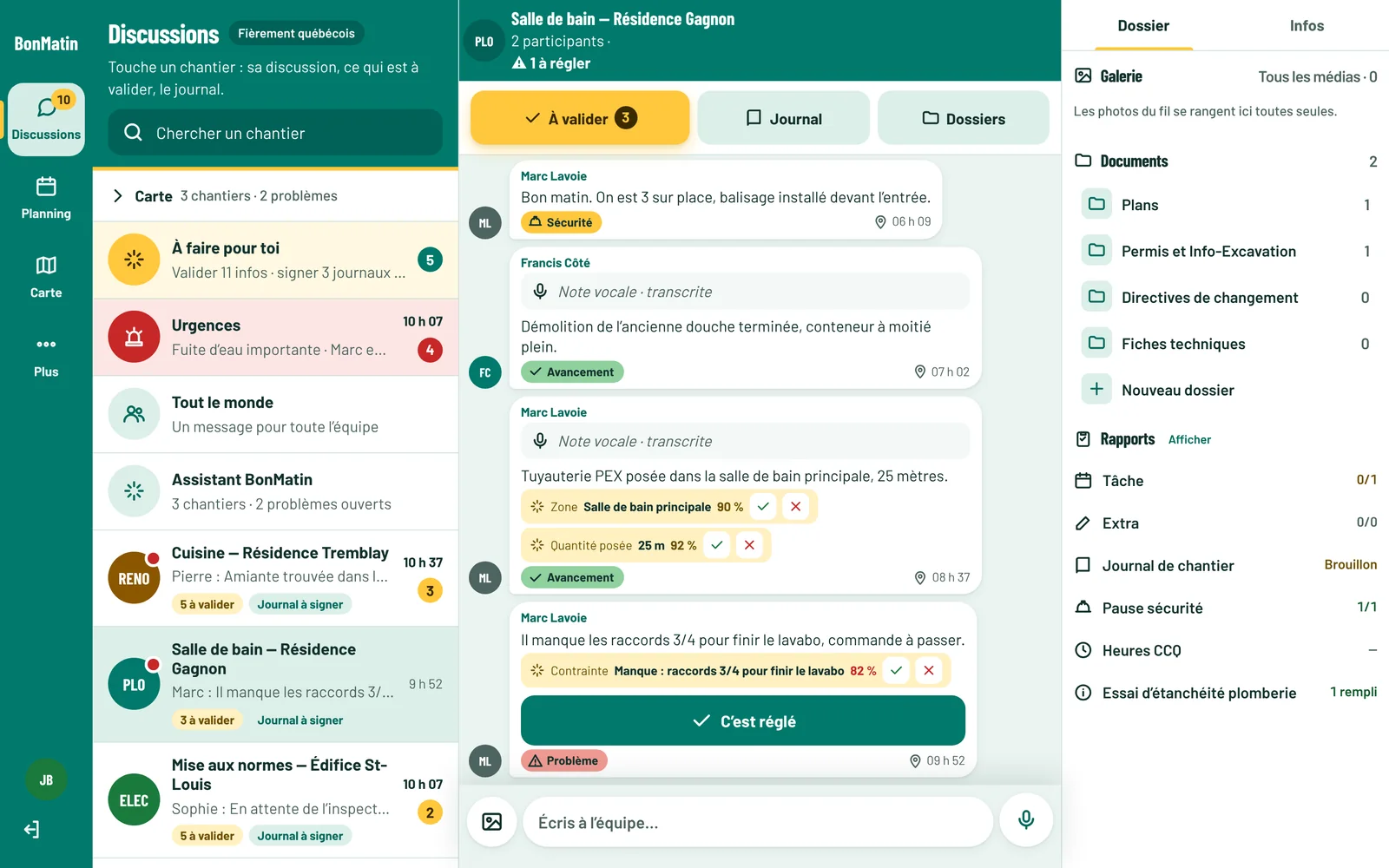The image size is (1389, 868).
Task: Open the Planning section in sidebar
Action: point(46,199)
